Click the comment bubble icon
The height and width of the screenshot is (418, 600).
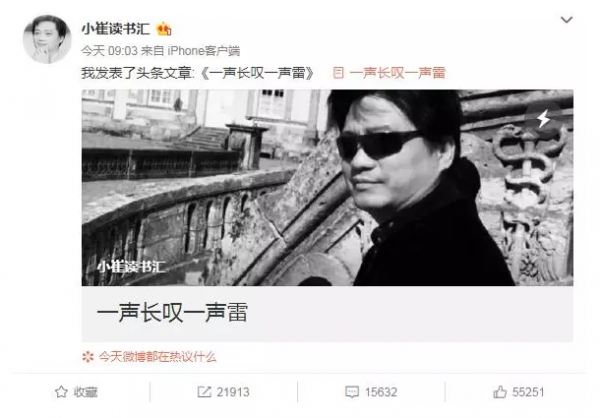[352, 392]
